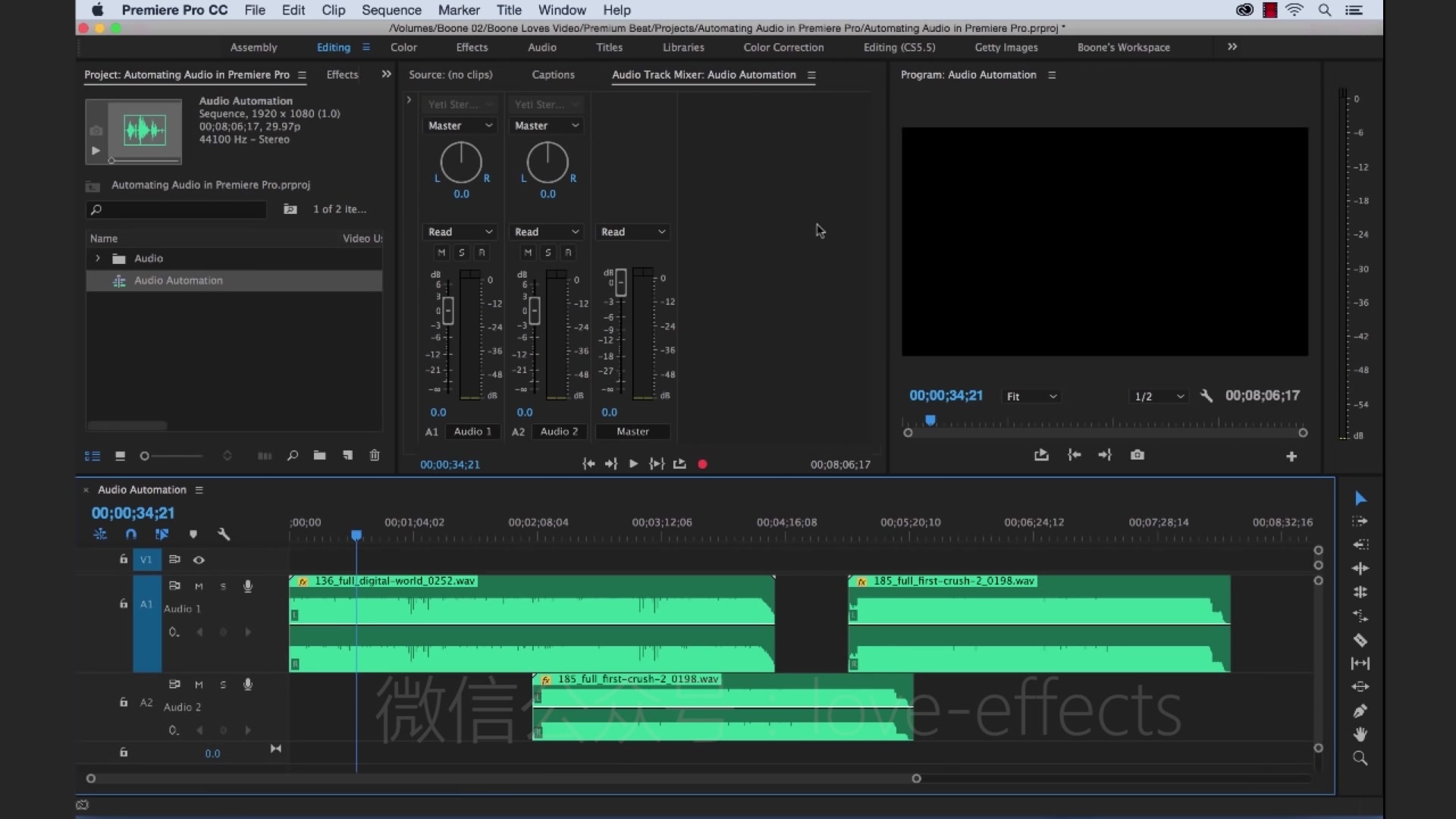Select the Razor tool
Screen dimensions: 1456x819
pyautogui.click(x=1360, y=640)
